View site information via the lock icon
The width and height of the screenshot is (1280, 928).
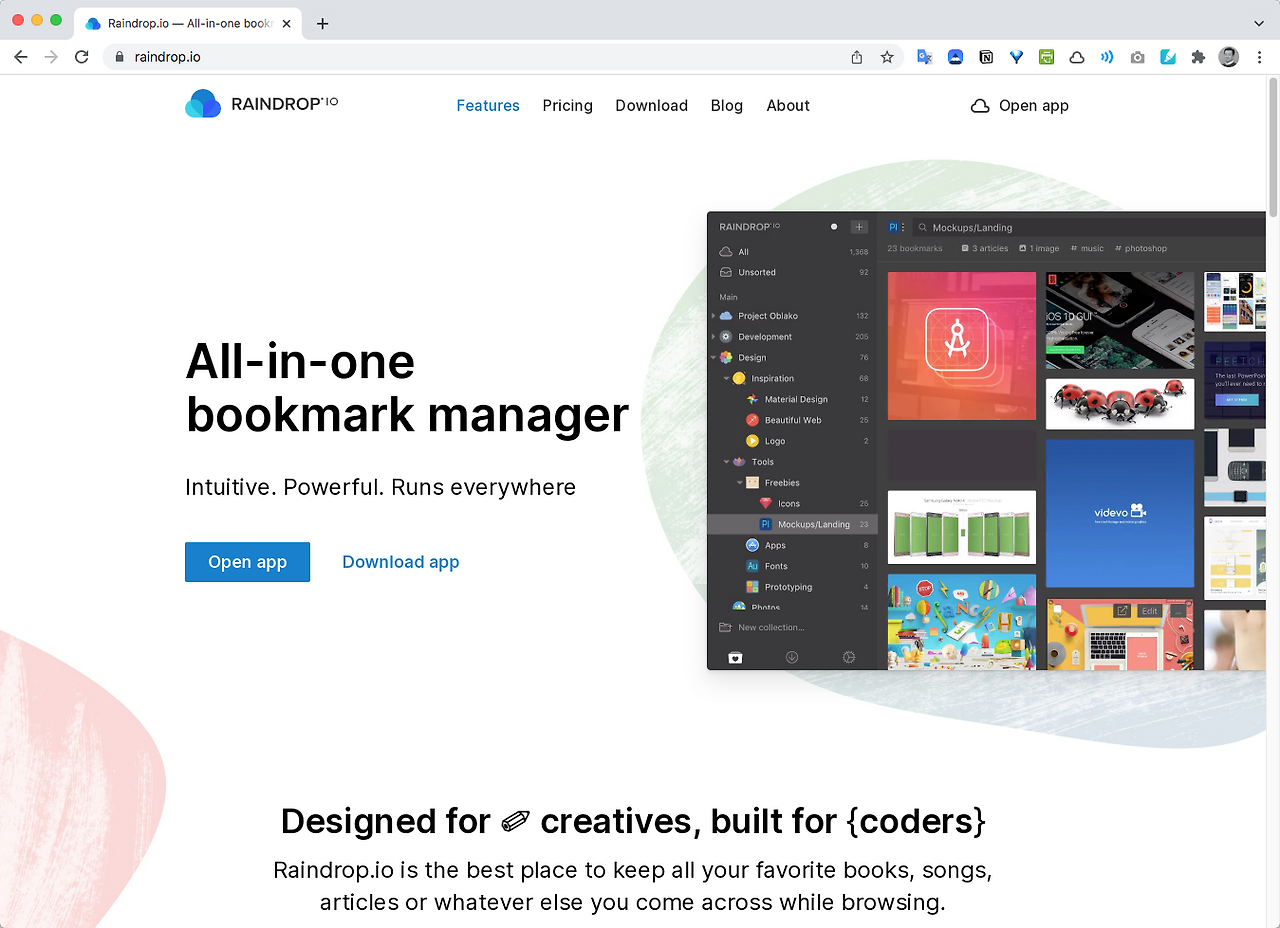coord(120,57)
